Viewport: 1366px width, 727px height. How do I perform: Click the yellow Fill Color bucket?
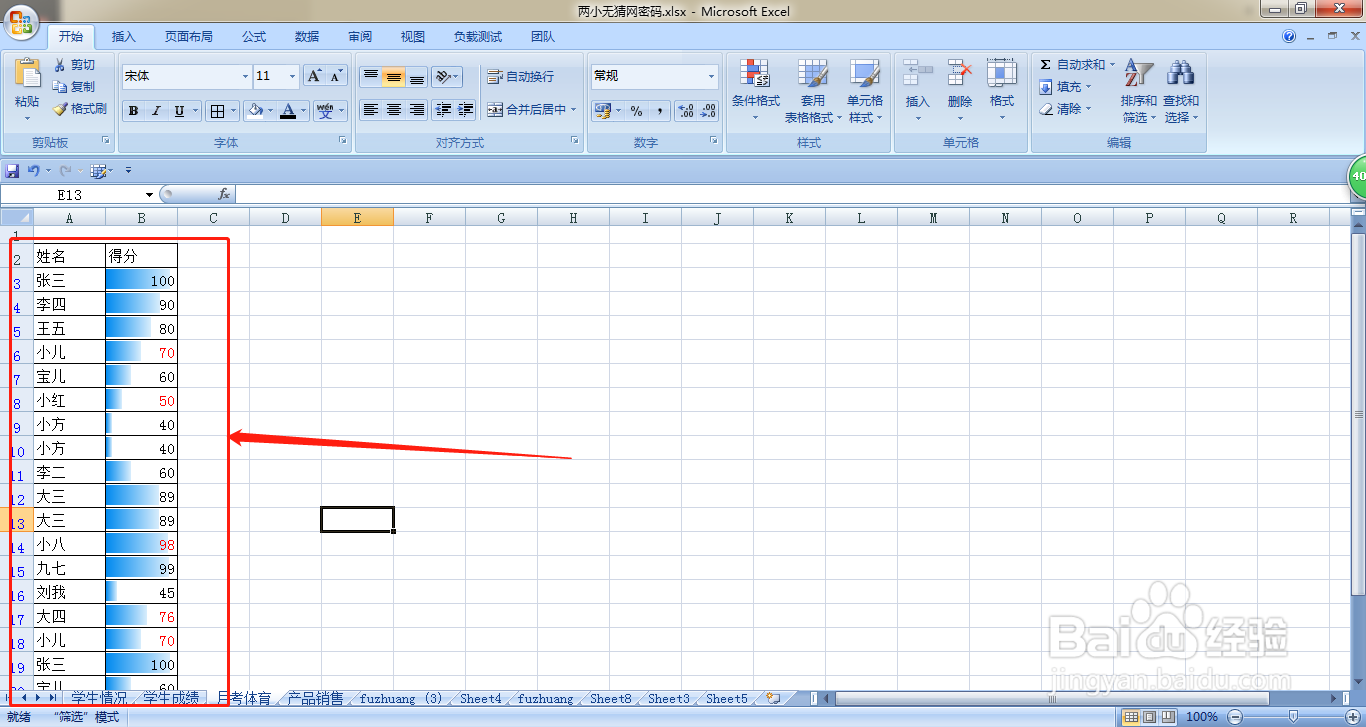click(x=255, y=111)
